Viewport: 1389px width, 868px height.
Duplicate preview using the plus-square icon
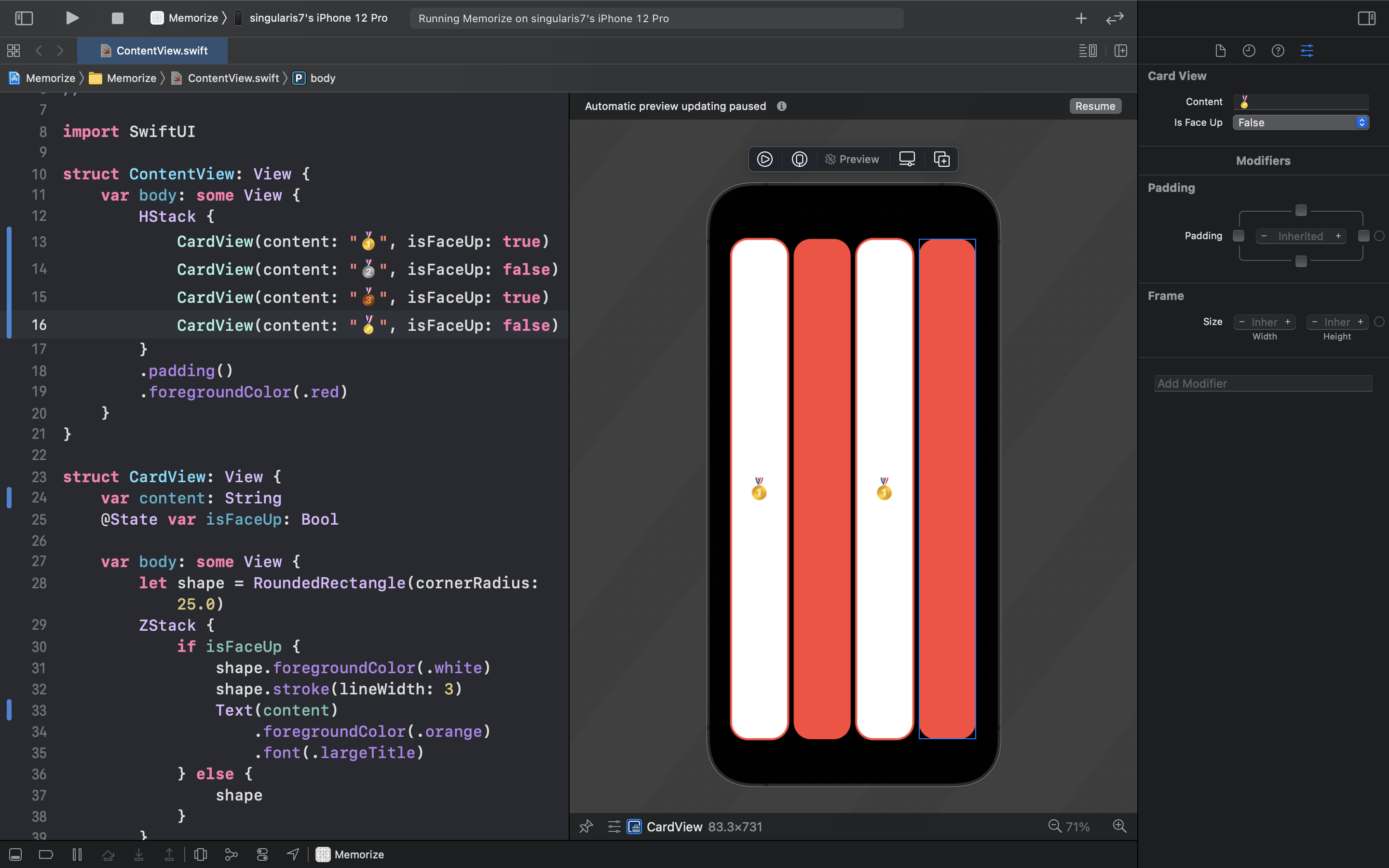pos(941,159)
